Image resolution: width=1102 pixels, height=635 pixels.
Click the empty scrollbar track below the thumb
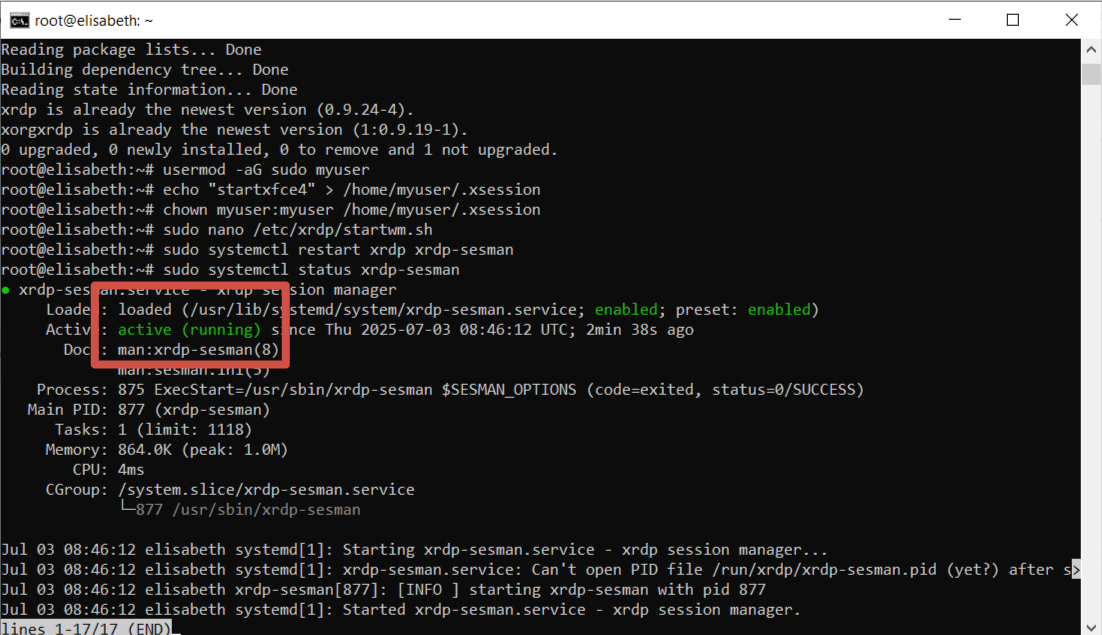click(x=1091, y=350)
